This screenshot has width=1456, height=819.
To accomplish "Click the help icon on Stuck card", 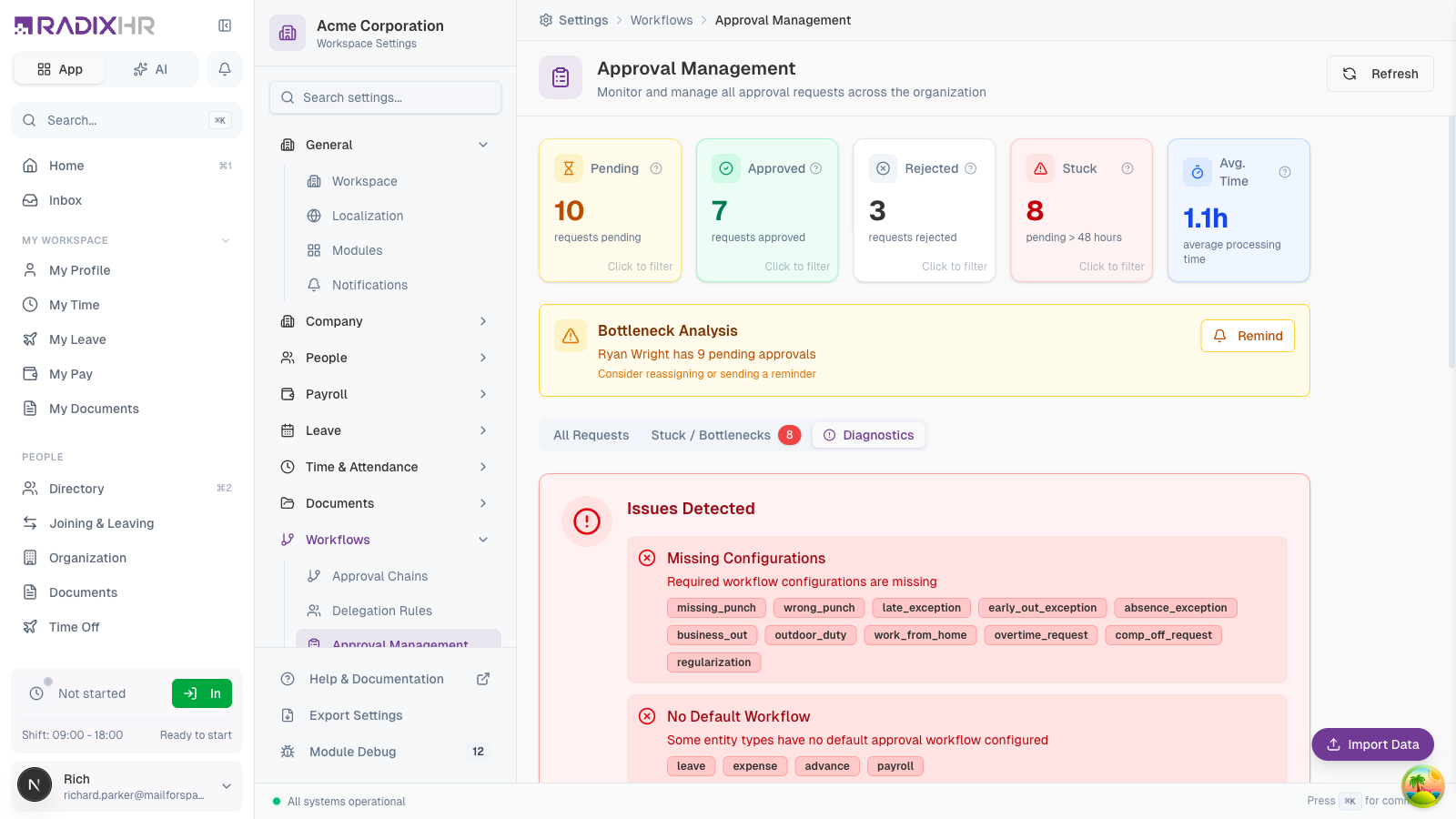I will [x=1127, y=168].
